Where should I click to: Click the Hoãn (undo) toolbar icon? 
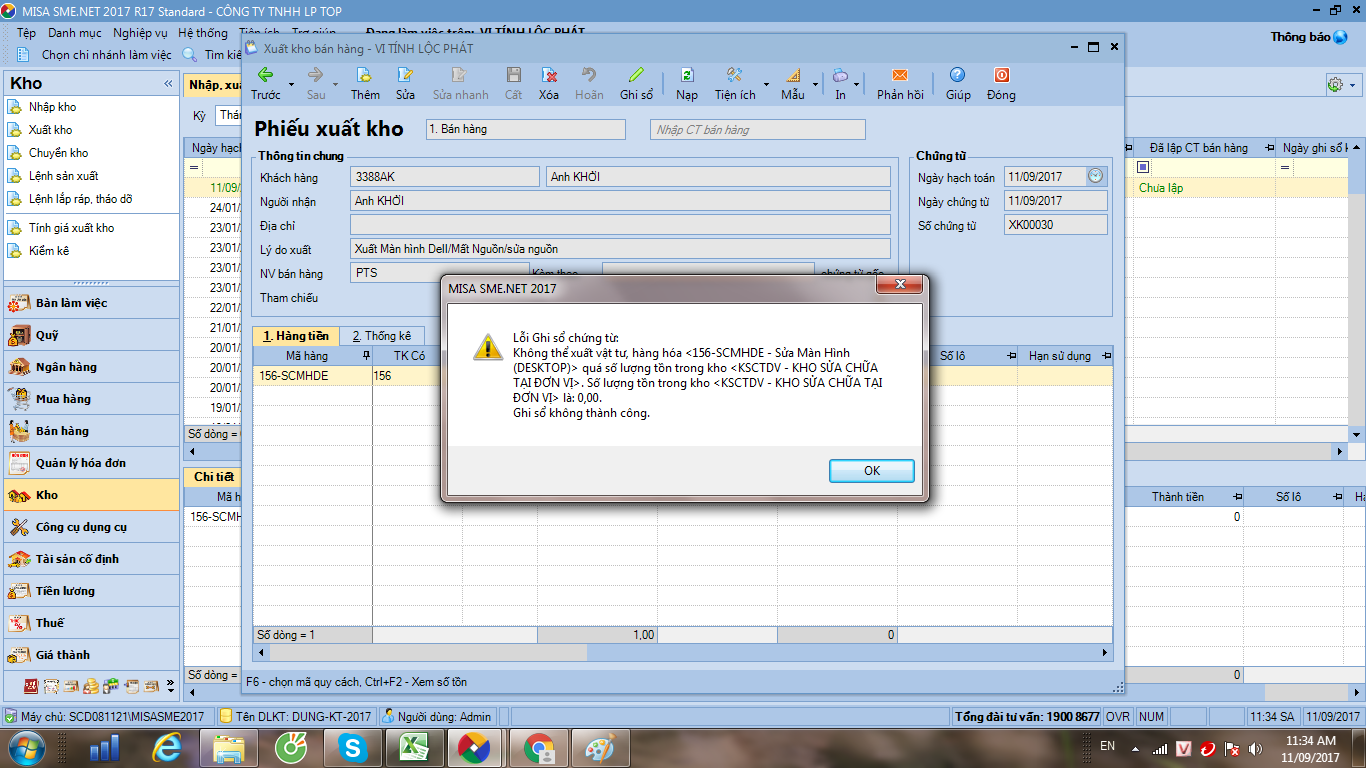pyautogui.click(x=589, y=75)
